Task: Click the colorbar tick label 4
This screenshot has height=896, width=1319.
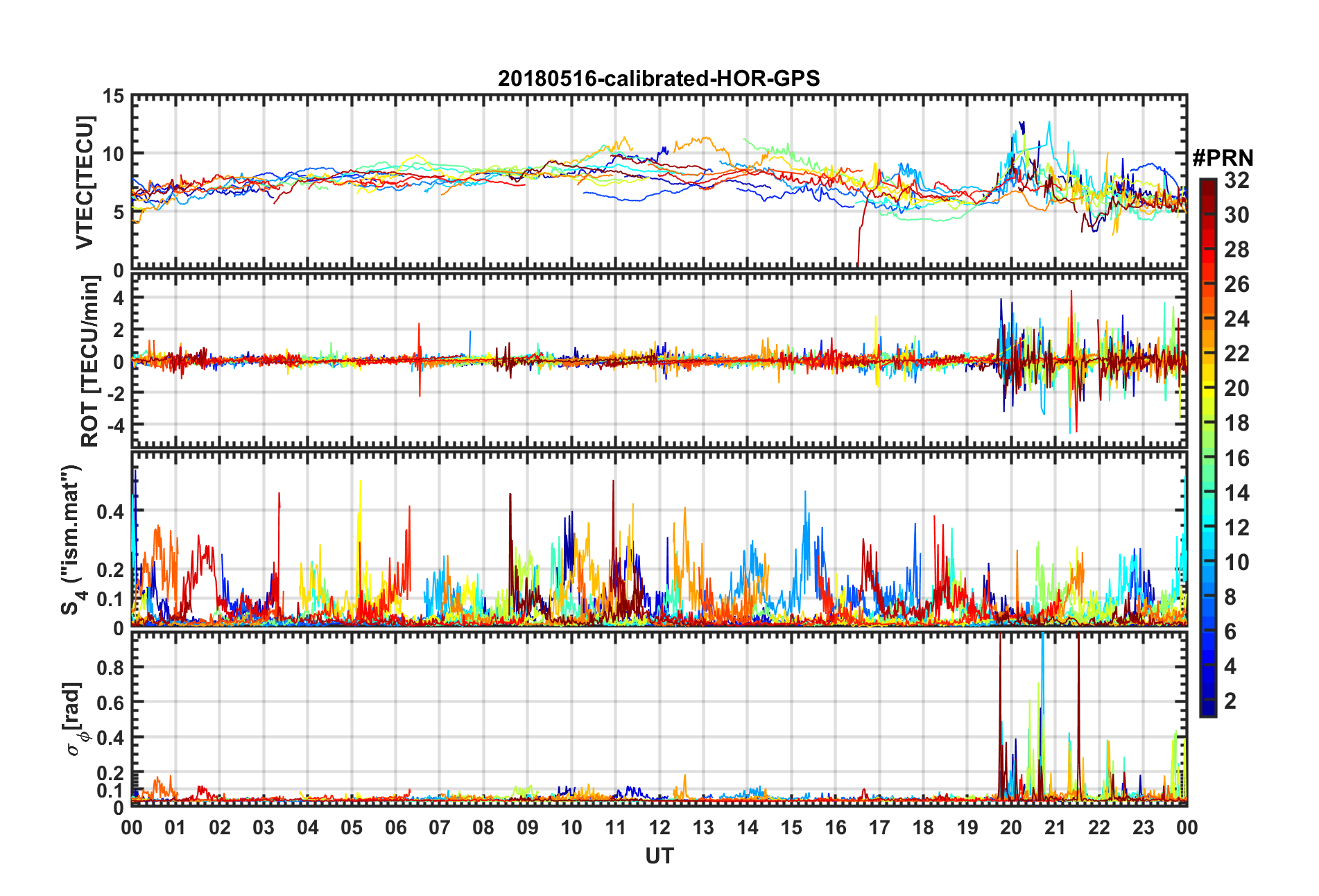Action: [1230, 666]
